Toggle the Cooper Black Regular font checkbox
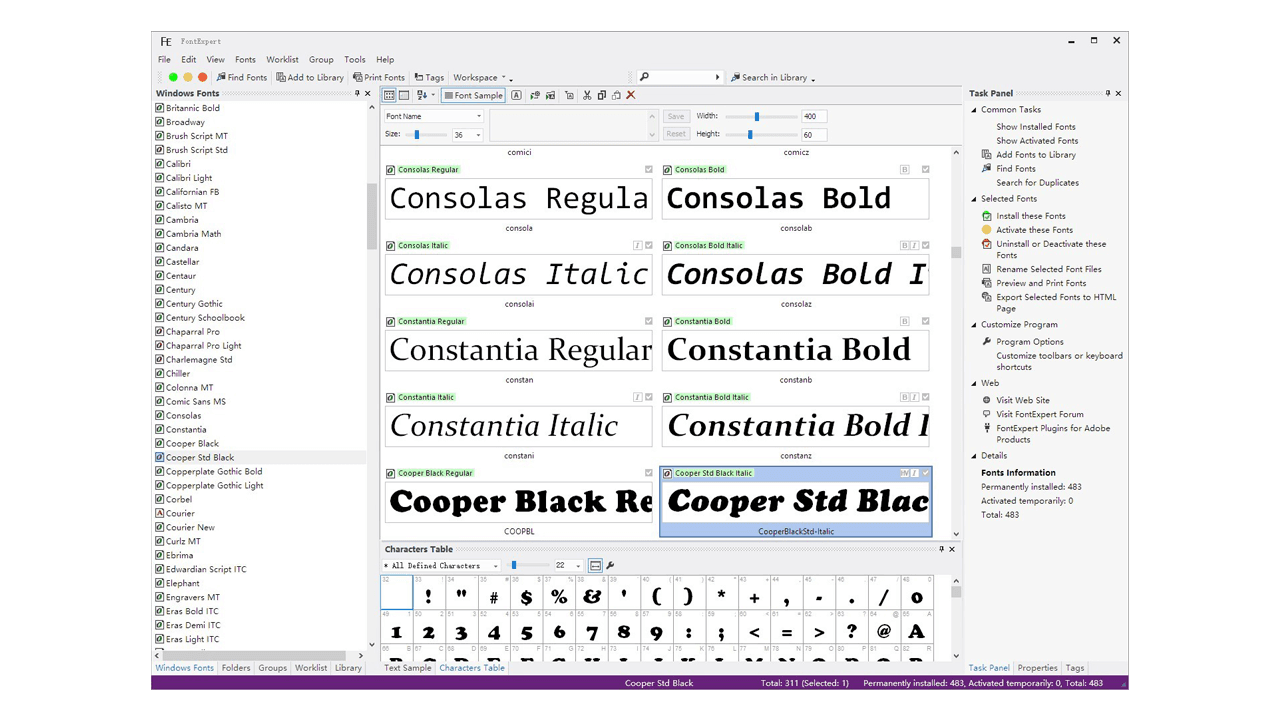Screen dimensions: 1280x720 click(649, 474)
